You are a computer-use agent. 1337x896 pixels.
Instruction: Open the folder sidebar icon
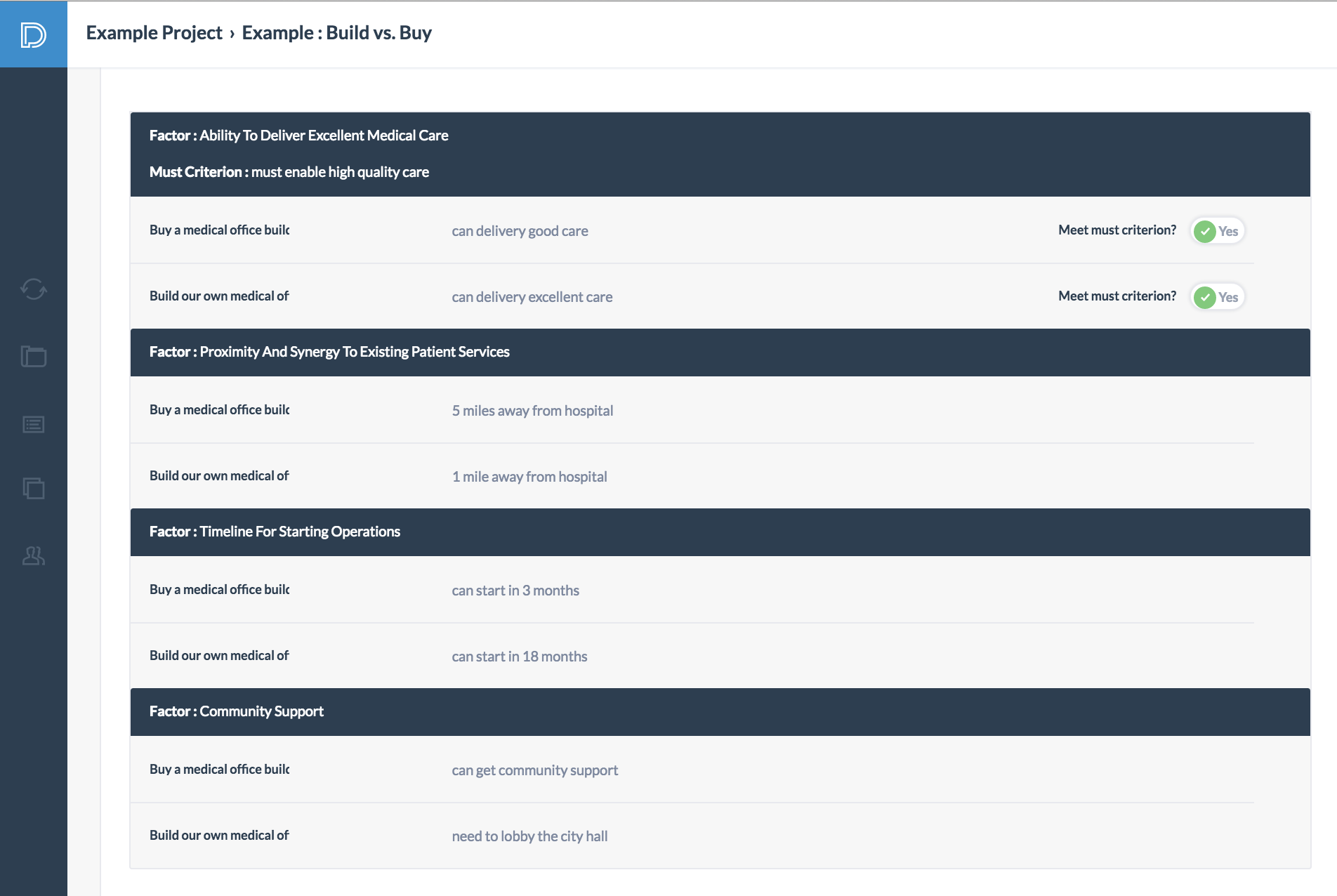[33, 356]
